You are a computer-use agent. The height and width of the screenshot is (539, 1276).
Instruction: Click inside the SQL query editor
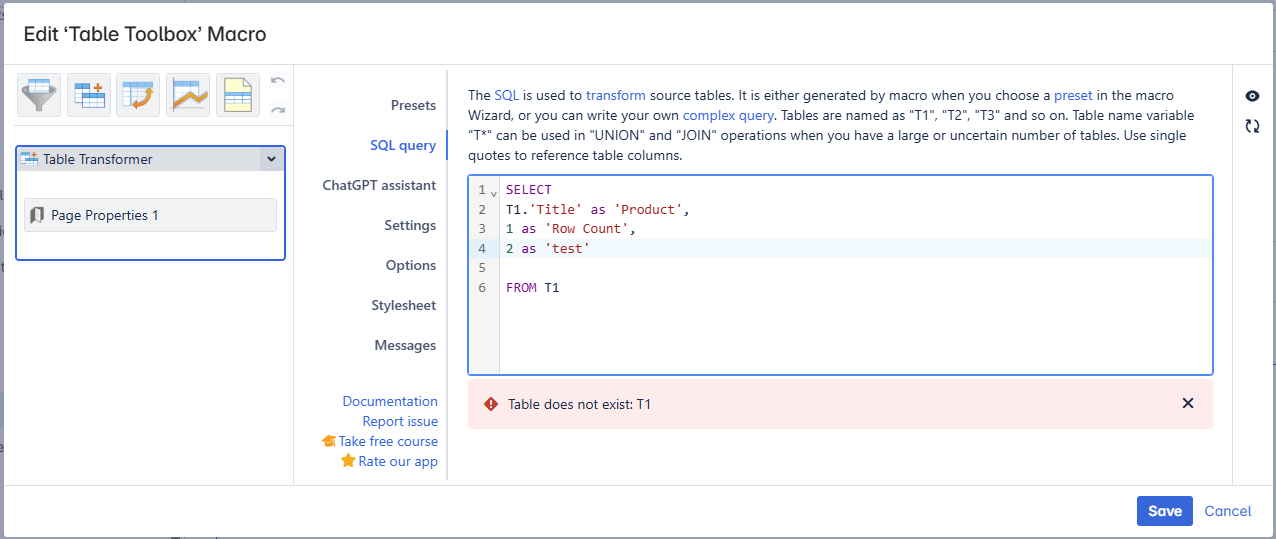[x=850, y=320]
